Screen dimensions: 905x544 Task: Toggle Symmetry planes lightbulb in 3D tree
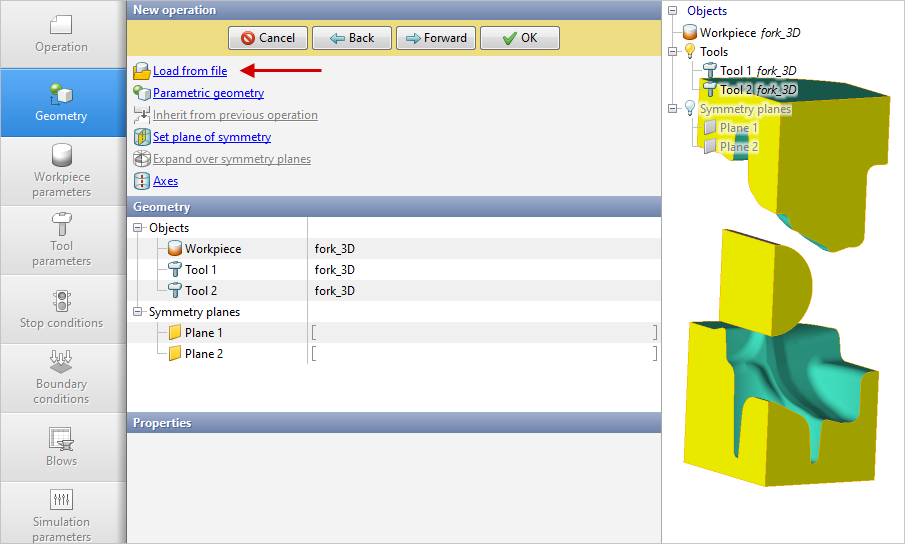click(689, 108)
